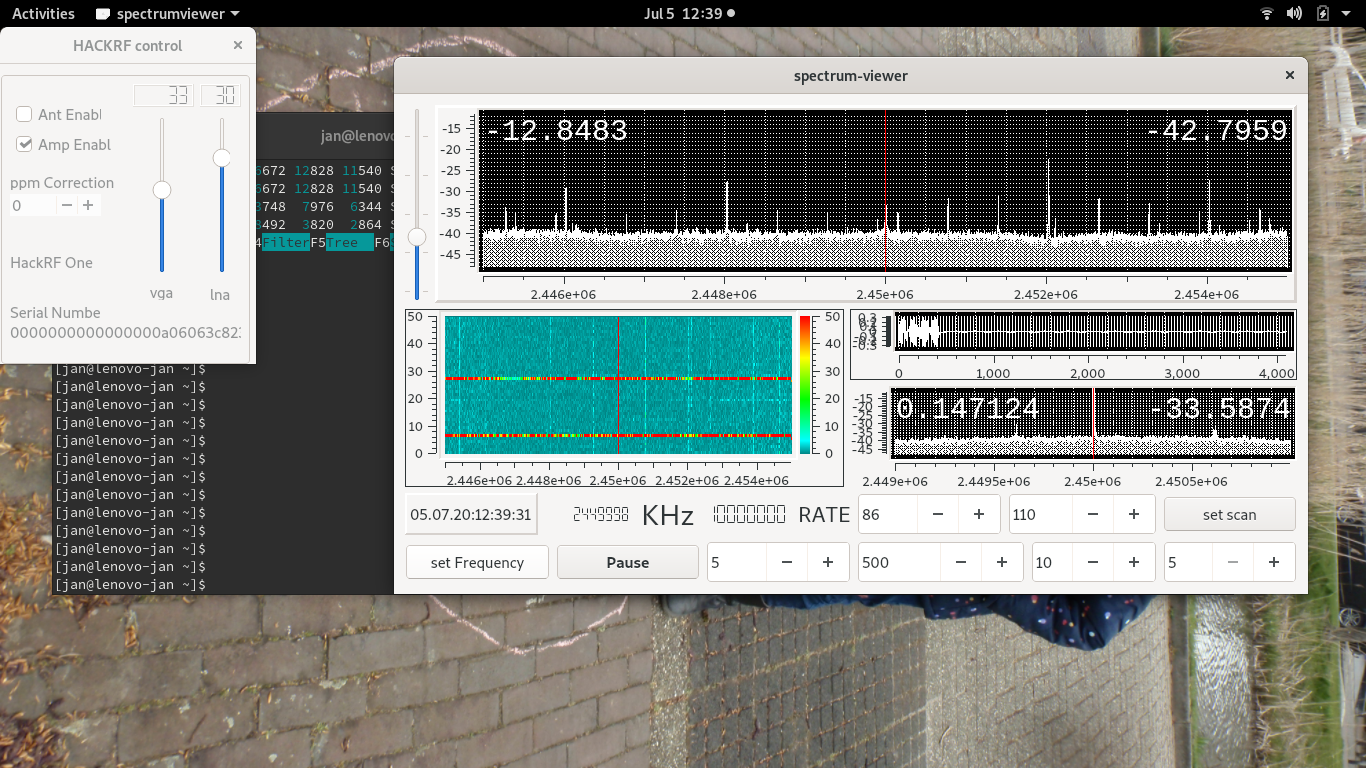
Task: Click the 500 value input field
Action: tap(900, 562)
